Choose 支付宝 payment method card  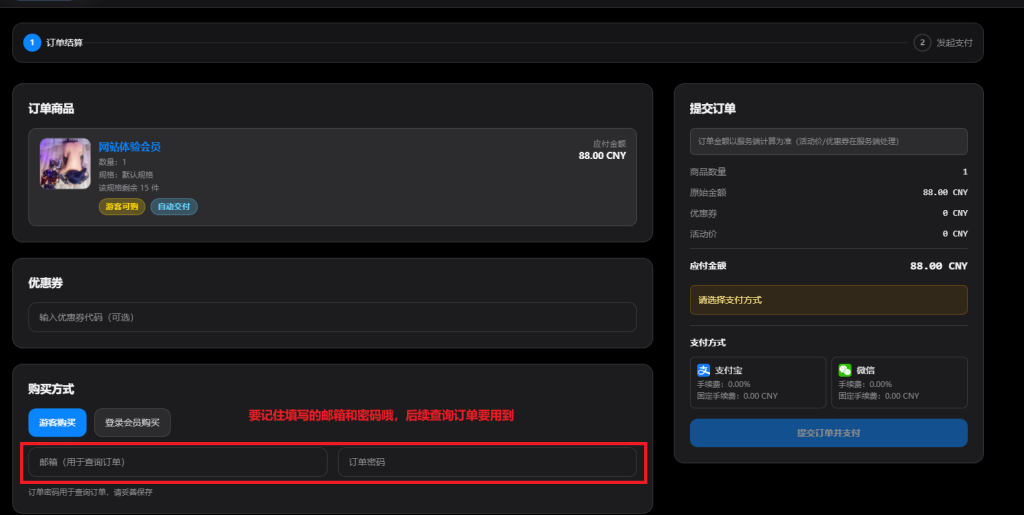point(758,382)
